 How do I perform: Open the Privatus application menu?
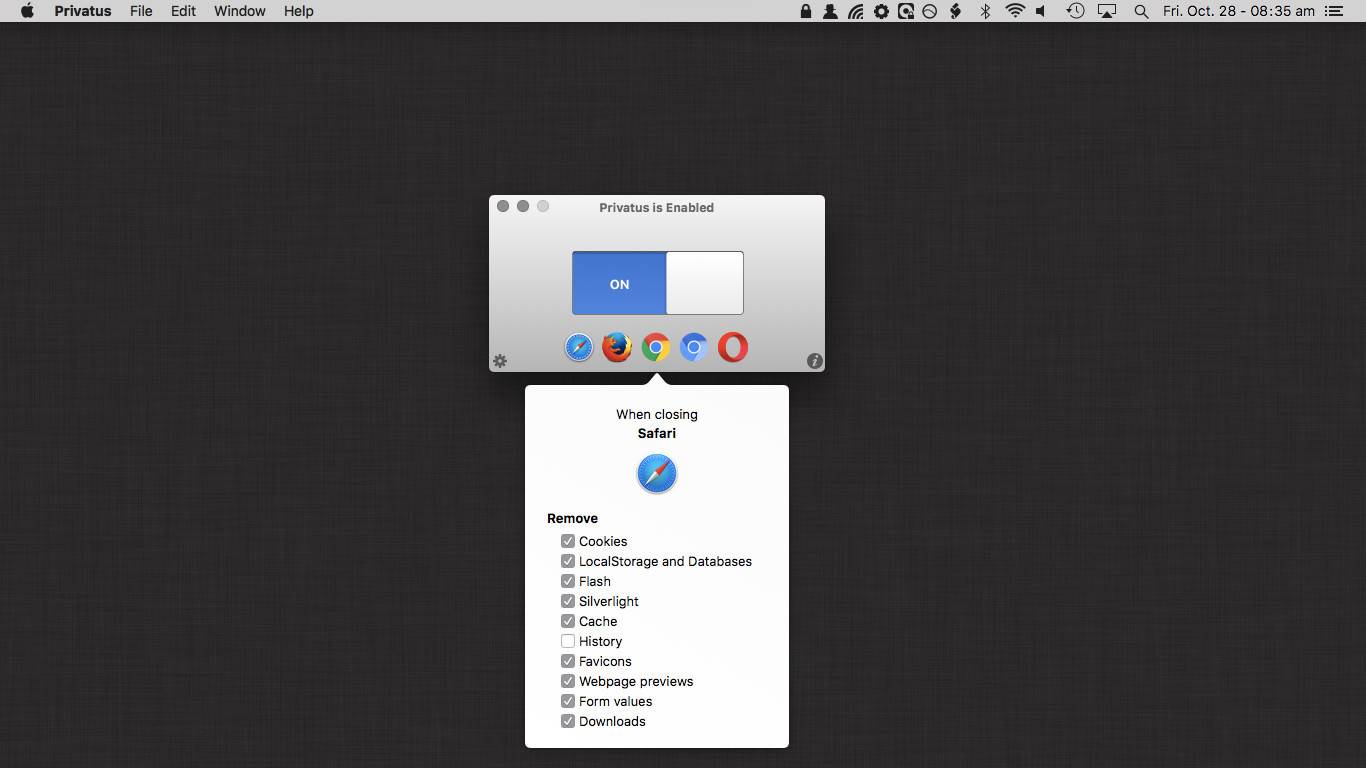click(83, 11)
